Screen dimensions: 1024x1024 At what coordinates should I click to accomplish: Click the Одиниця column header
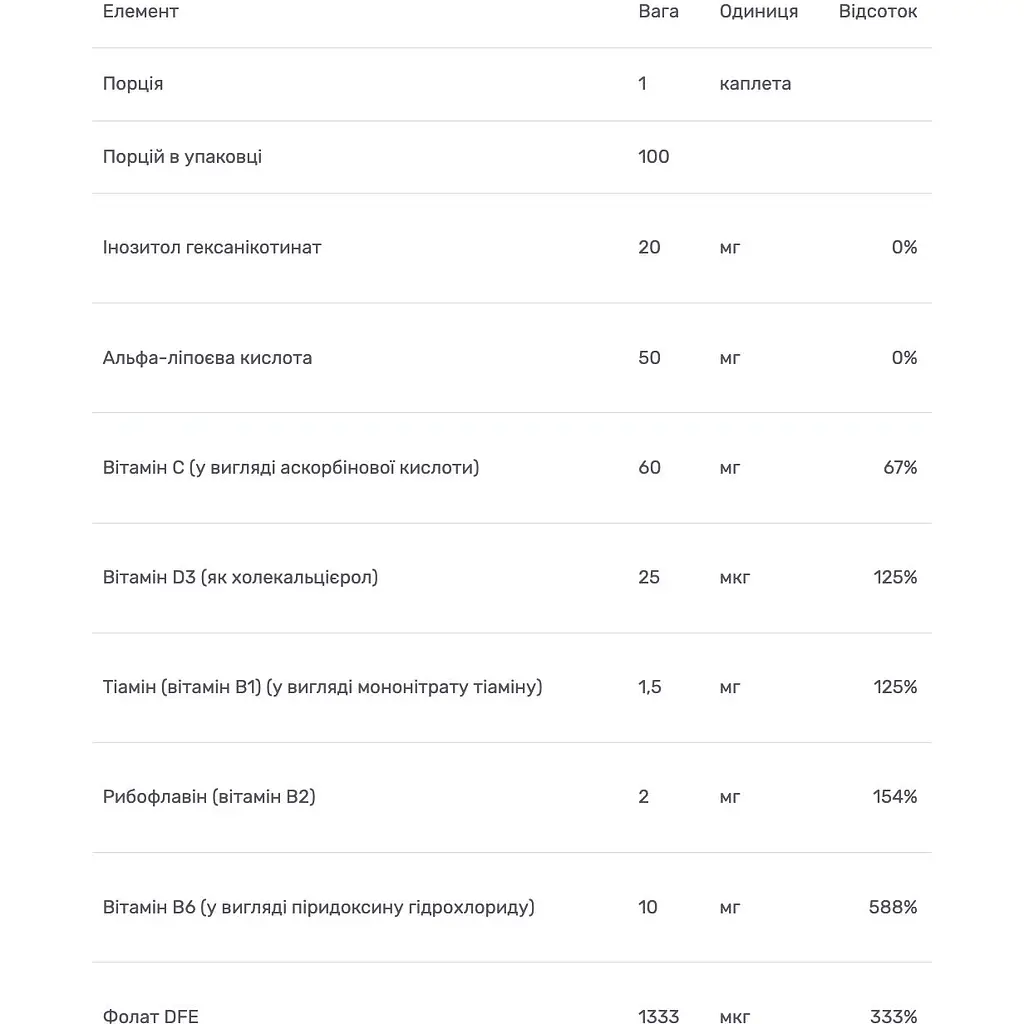(758, 12)
